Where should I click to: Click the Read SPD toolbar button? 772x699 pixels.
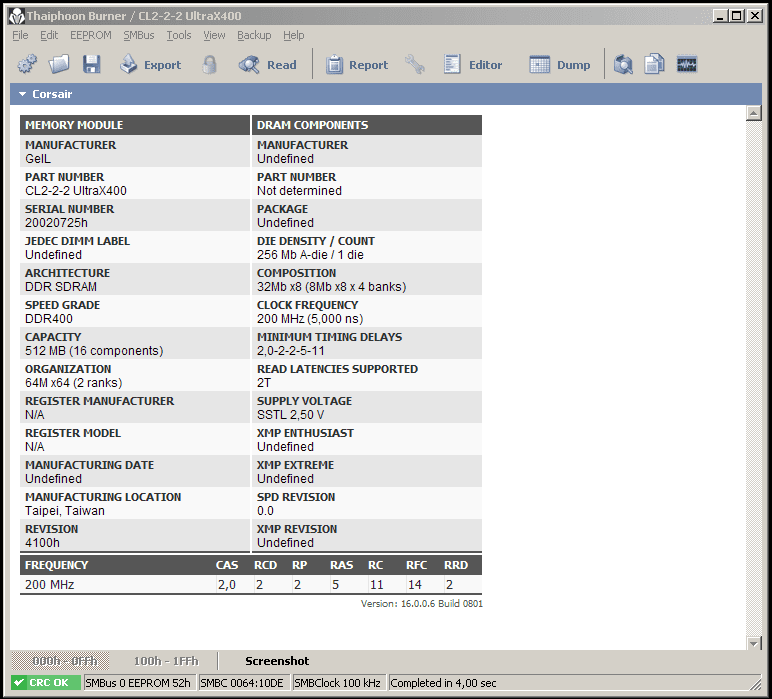pyautogui.click(x=267, y=64)
